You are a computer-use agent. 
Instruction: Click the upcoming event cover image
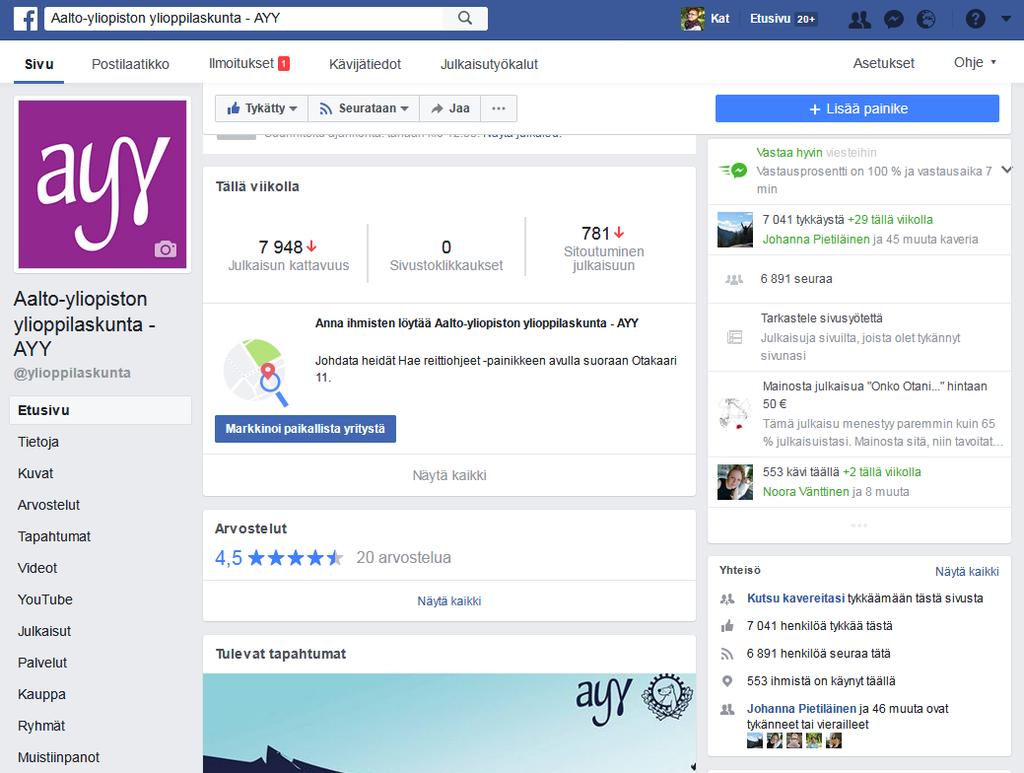coord(449,723)
